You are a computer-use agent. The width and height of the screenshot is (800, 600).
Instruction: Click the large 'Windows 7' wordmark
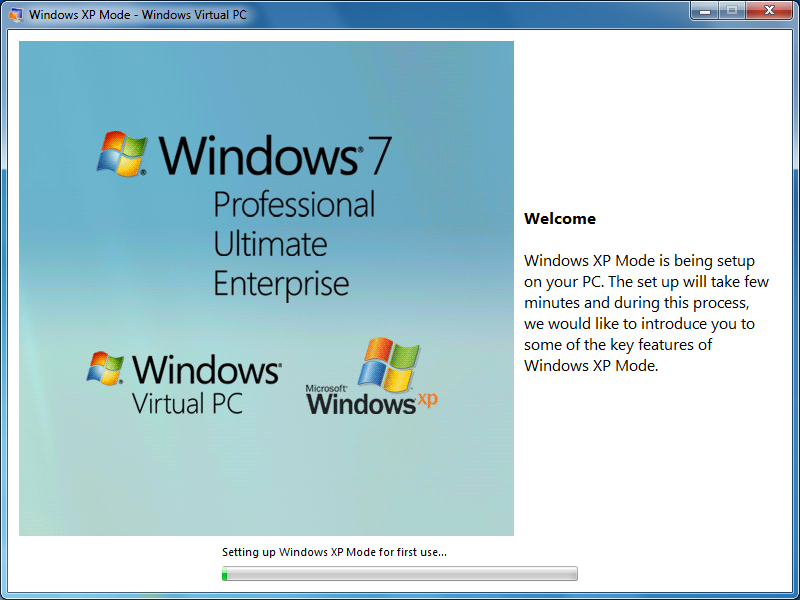(275, 155)
